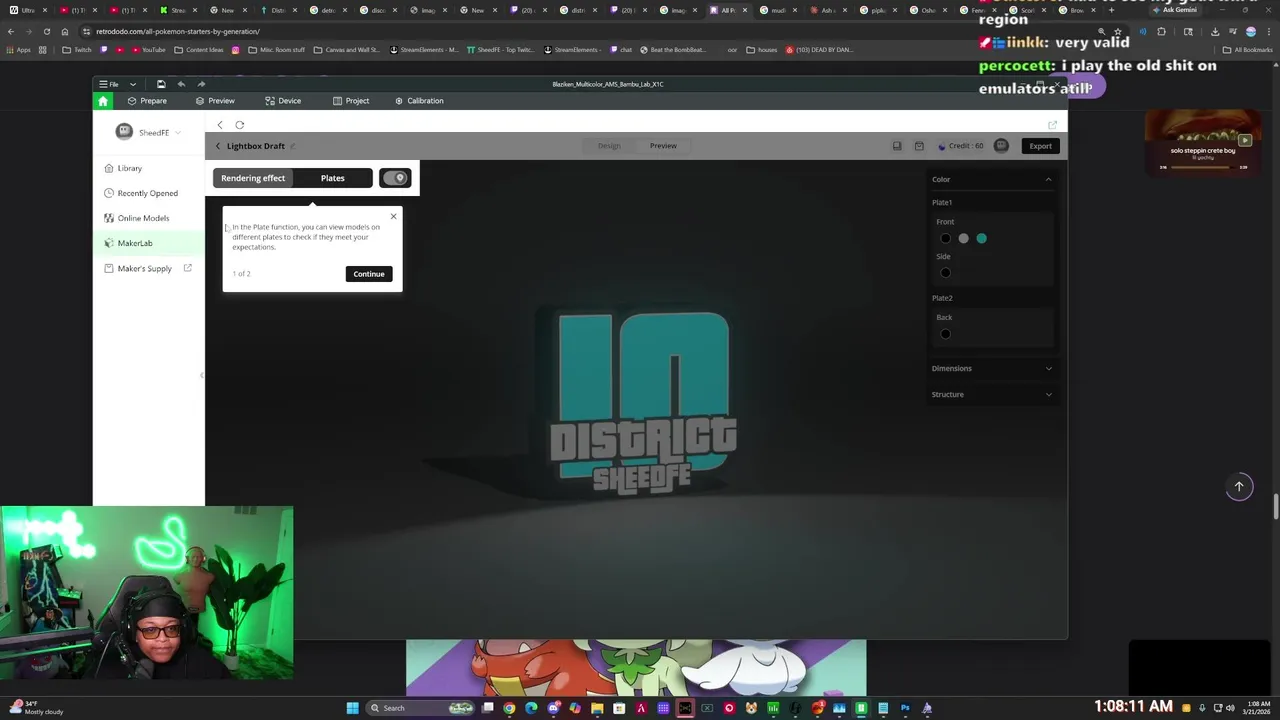
Task: Click the browser home icon
Action: click(65, 31)
